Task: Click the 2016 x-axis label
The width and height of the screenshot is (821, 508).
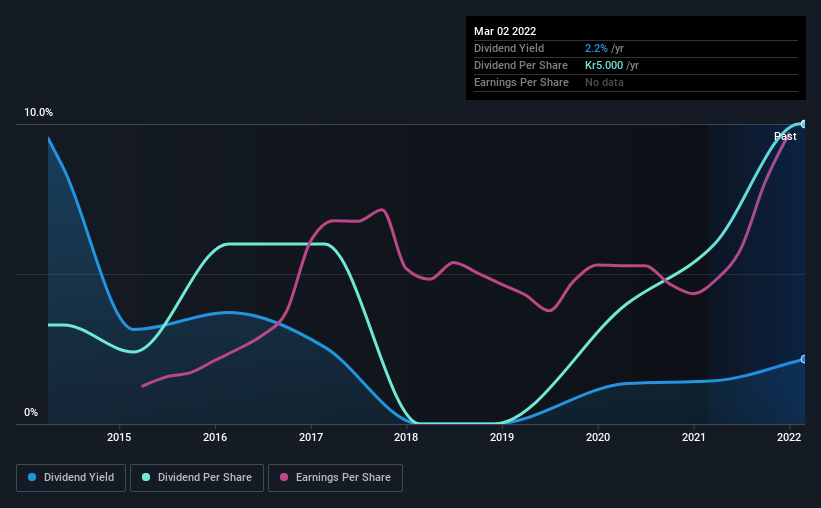Action: (x=215, y=437)
